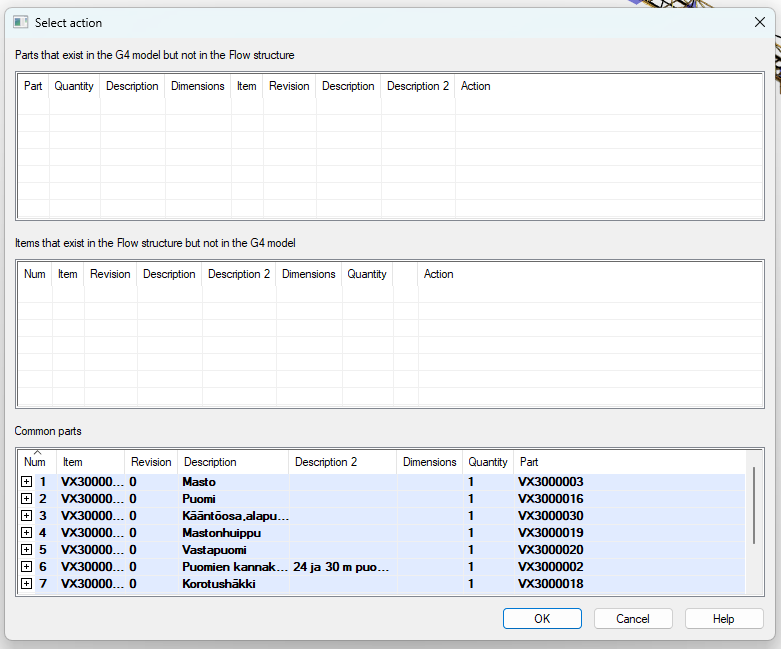The width and height of the screenshot is (781, 649).
Task: Select the Action column header in top list
Action: click(476, 86)
